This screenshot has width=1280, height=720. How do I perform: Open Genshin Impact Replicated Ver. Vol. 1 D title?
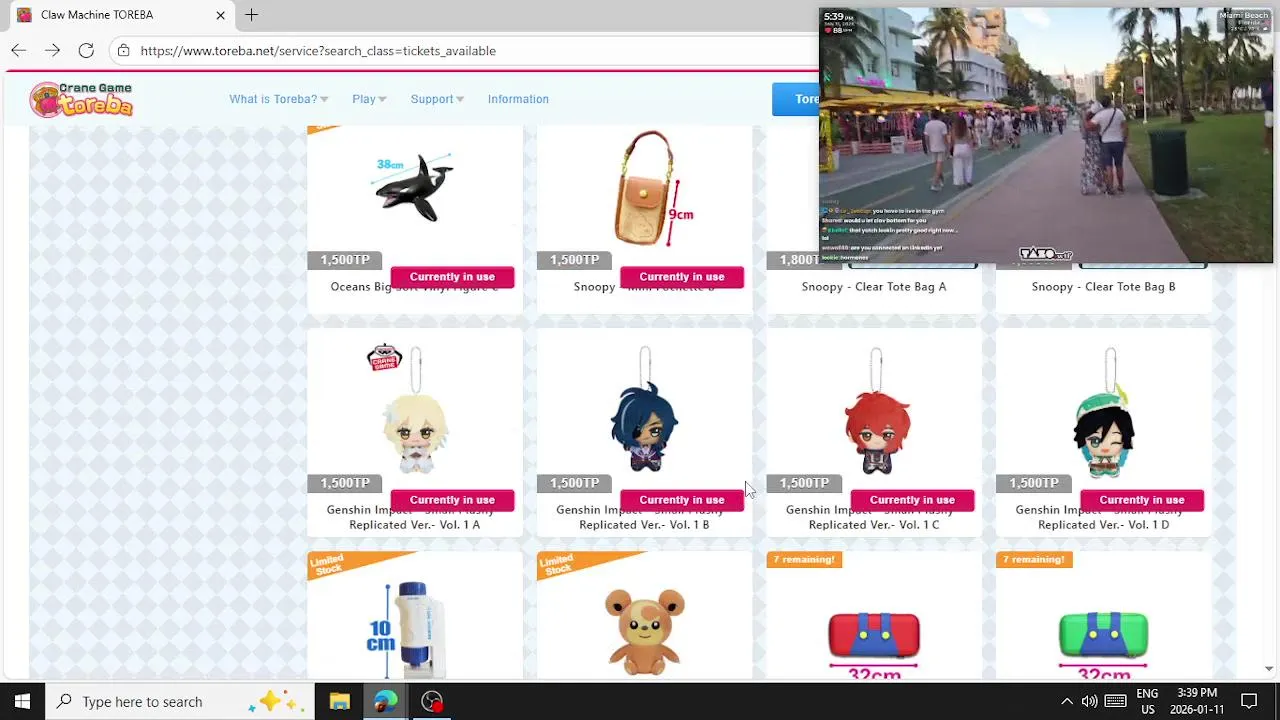(x=1103, y=518)
